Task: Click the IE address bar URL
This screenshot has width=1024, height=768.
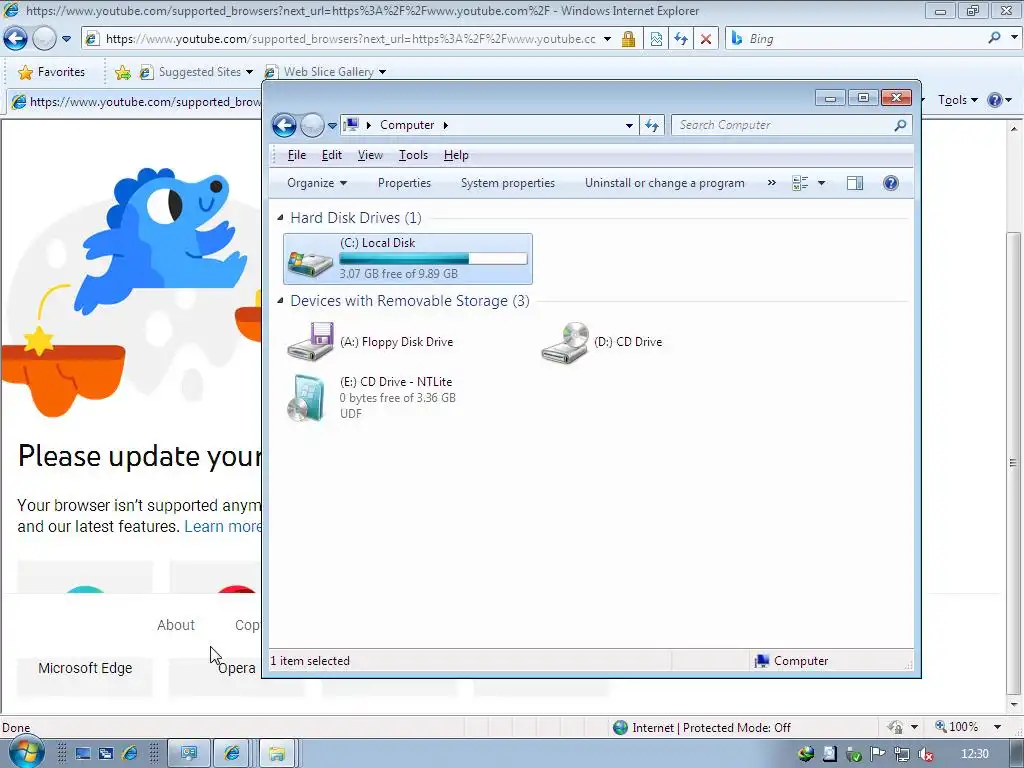Action: (351, 39)
